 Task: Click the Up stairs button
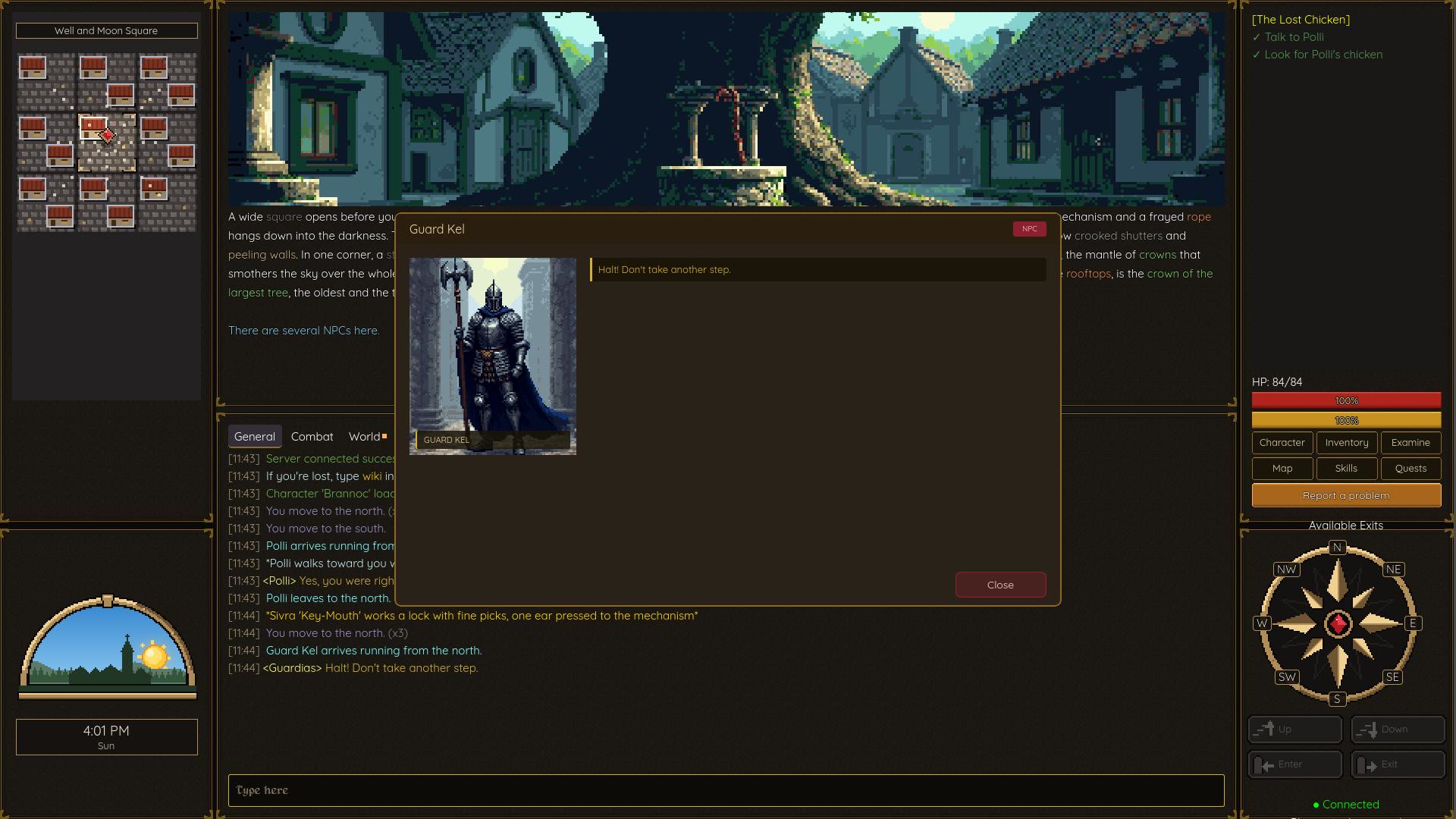pos(1295,730)
